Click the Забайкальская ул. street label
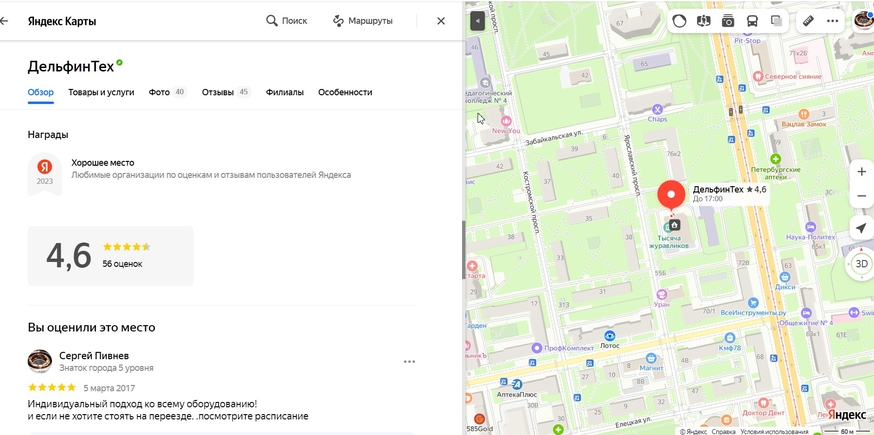 (x=553, y=138)
